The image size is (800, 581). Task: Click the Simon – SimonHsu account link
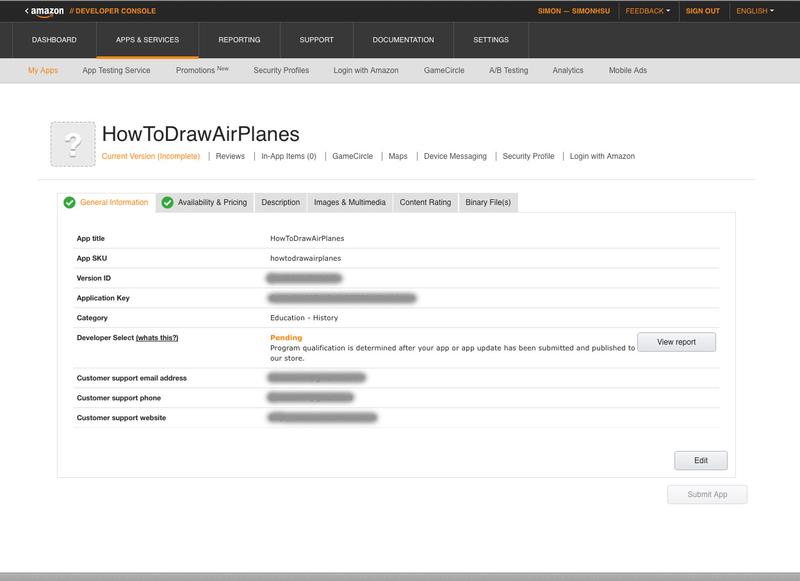[x=573, y=11]
